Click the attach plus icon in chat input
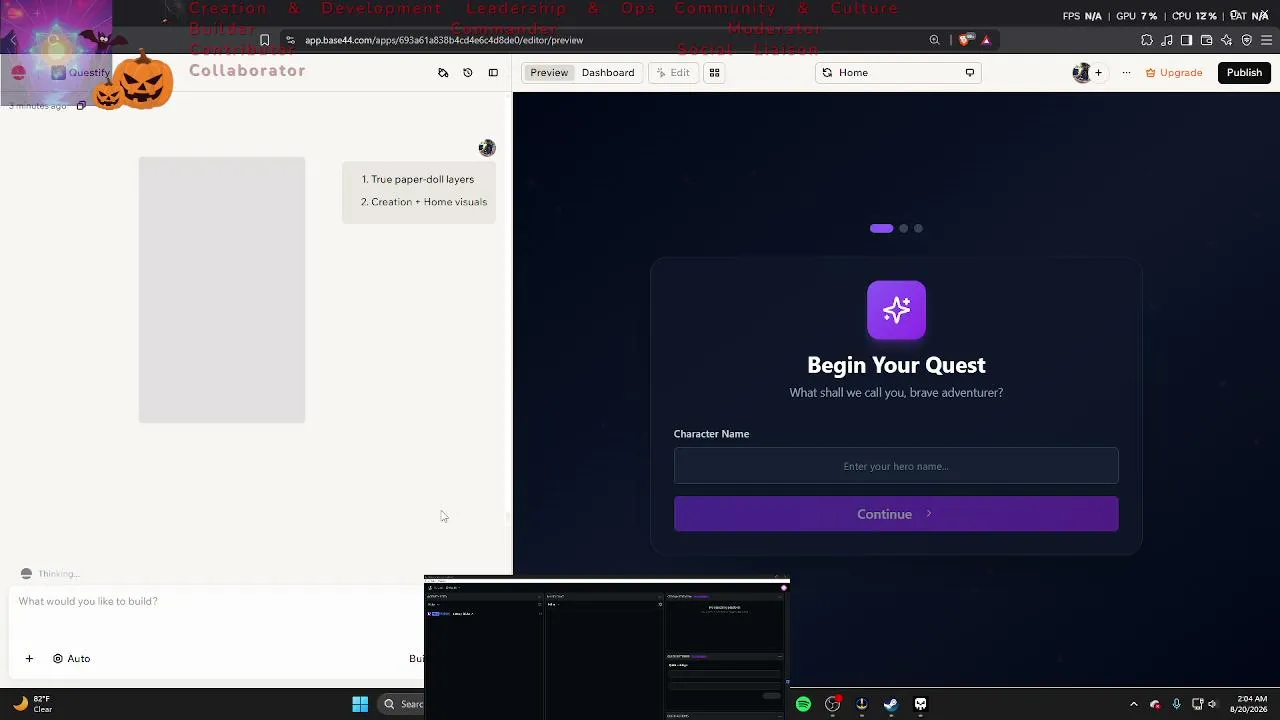Viewport: 1280px width, 720px height. click(29, 659)
